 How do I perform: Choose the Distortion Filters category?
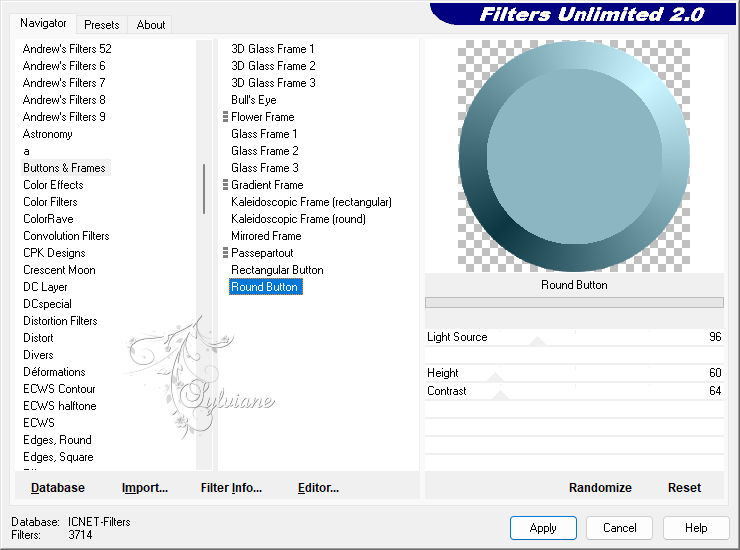[x=60, y=321]
